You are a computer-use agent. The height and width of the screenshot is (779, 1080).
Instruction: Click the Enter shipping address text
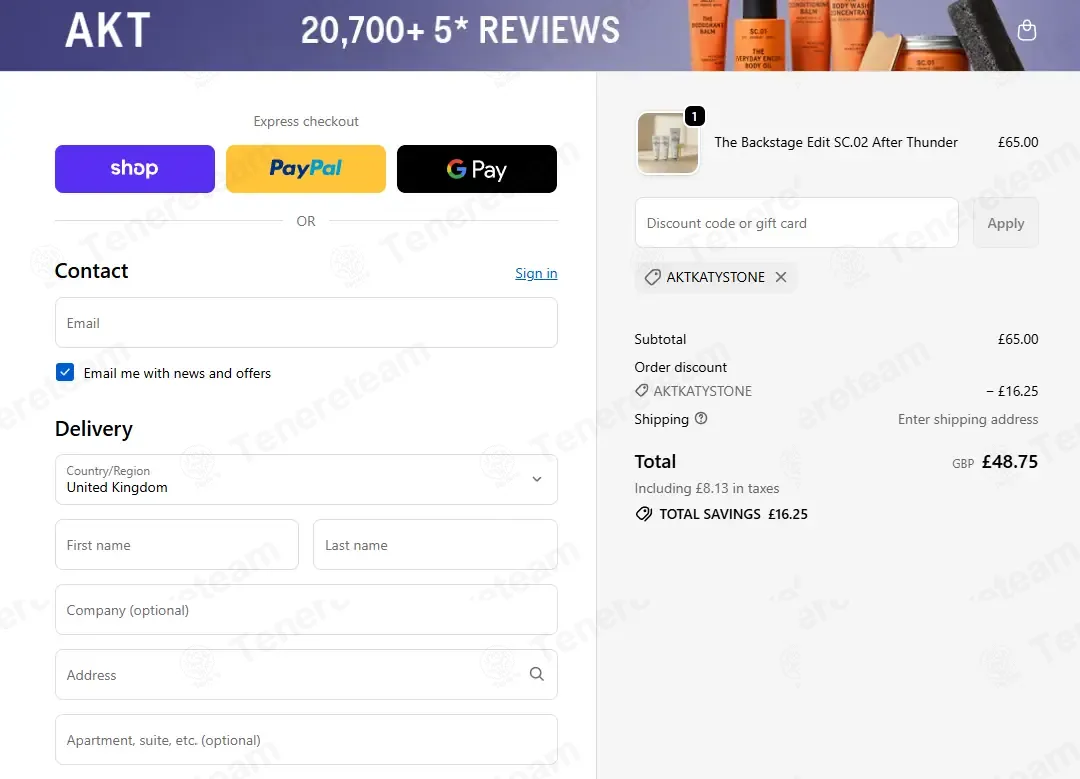pyautogui.click(x=968, y=419)
